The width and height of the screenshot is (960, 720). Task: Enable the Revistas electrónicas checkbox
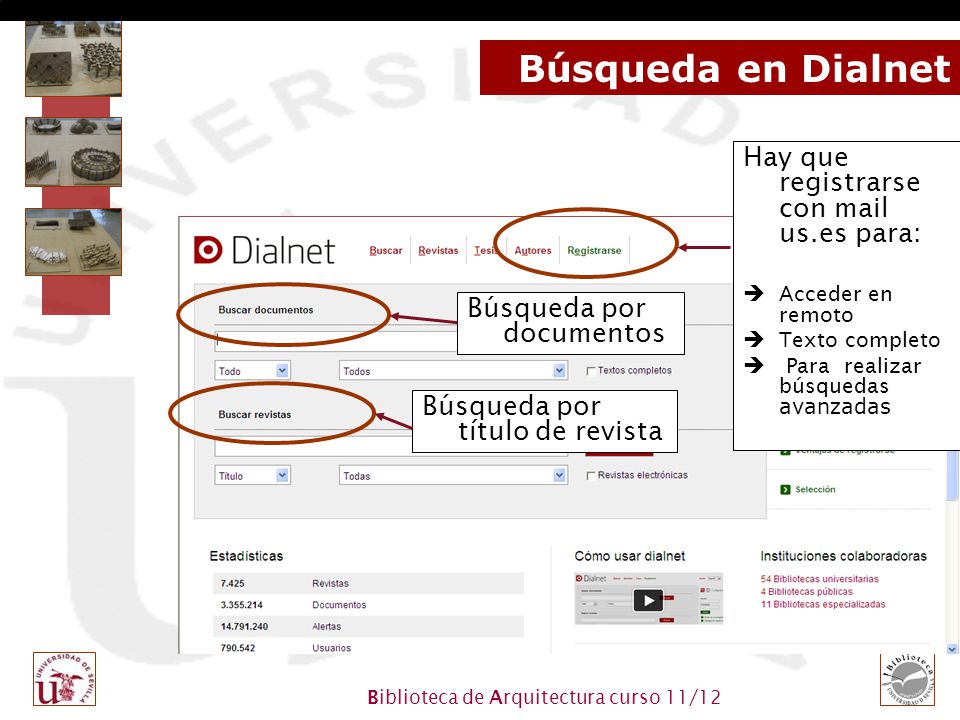591,475
